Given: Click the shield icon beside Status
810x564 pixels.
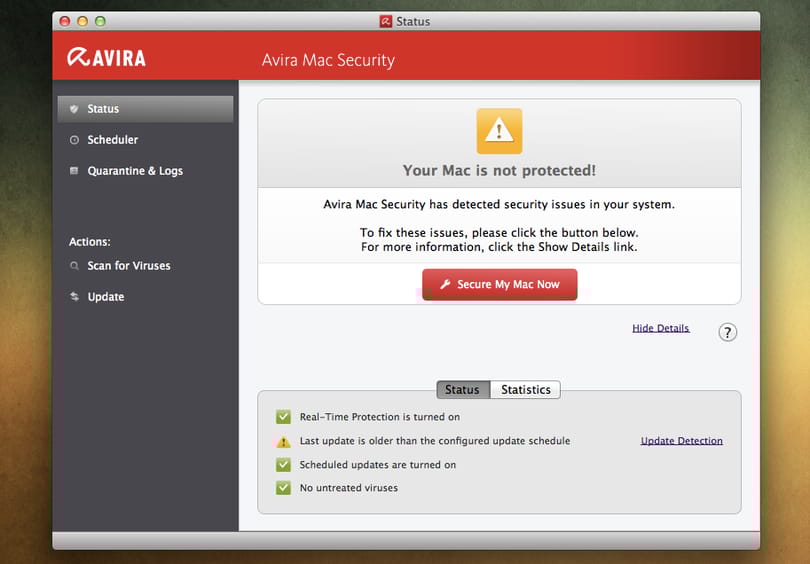Looking at the screenshot, I should (x=74, y=109).
